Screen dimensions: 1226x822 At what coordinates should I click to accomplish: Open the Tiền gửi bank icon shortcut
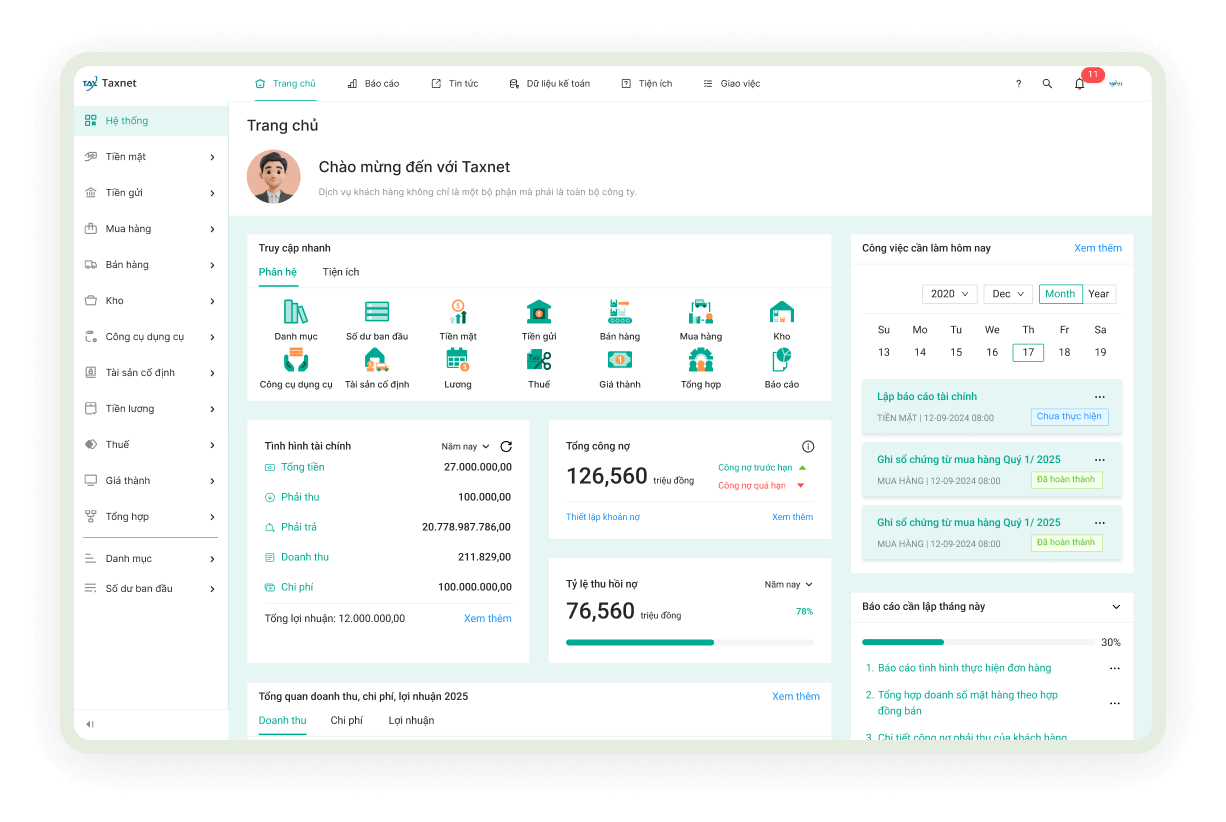coord(539,312)
